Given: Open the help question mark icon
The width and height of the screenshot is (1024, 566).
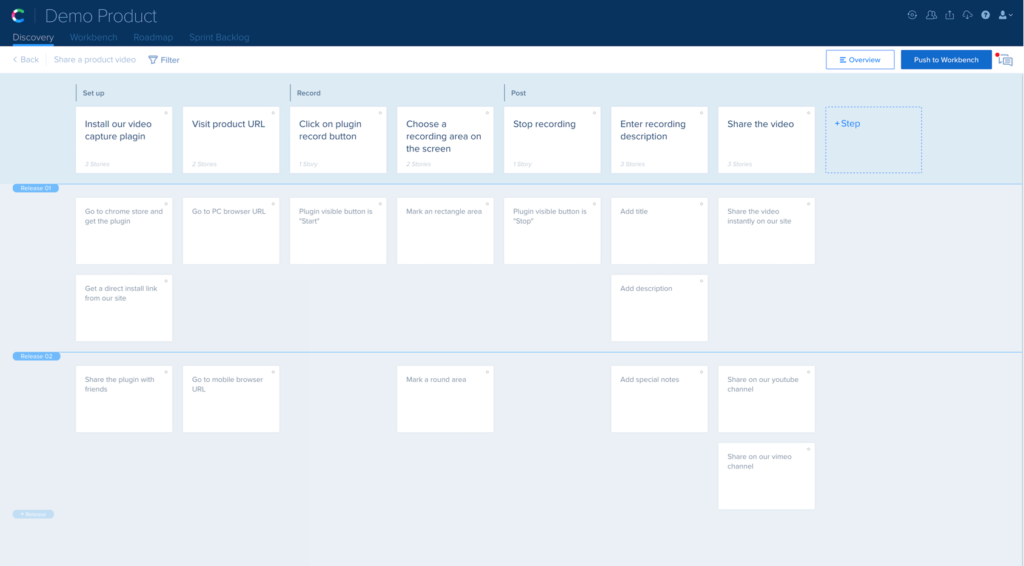Looking at the screenshot, I should (x=985, y=15).
